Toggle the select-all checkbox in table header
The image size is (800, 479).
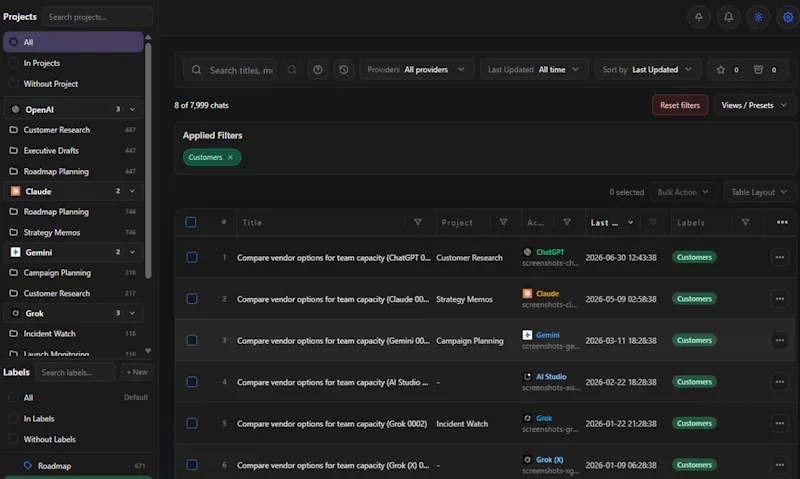tap(191, 222)
